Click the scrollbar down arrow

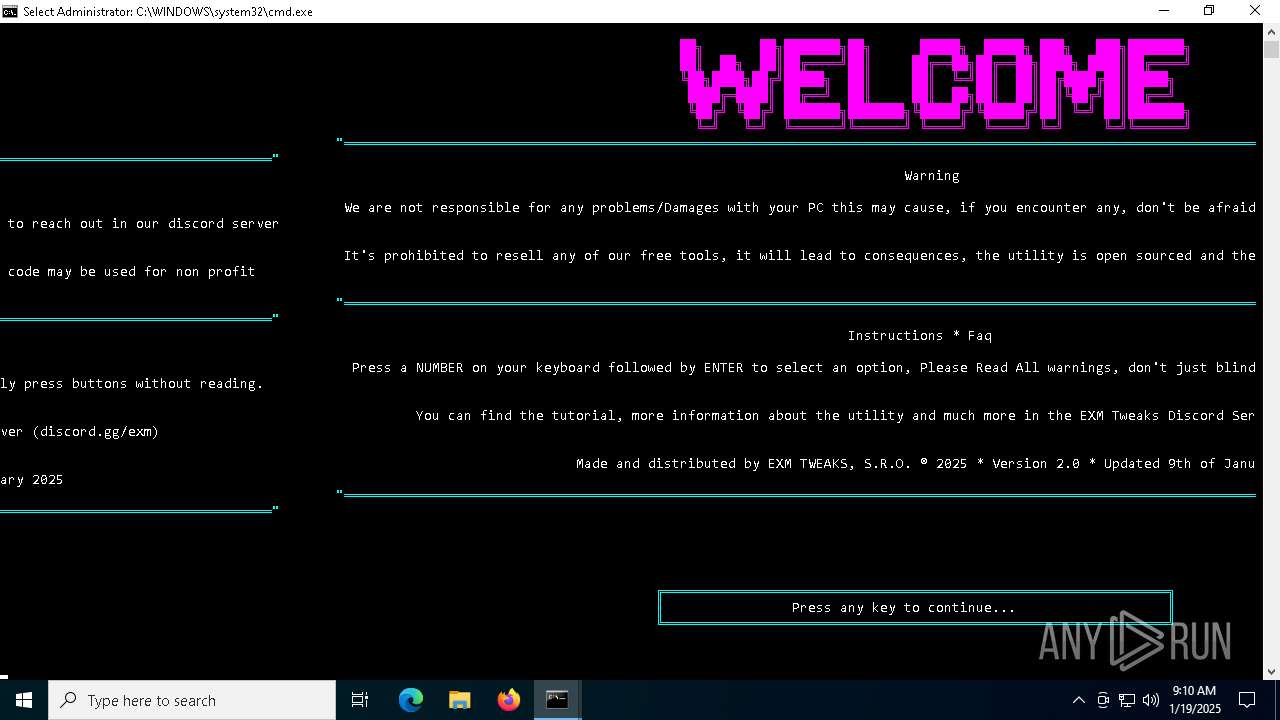point(1271,671)
